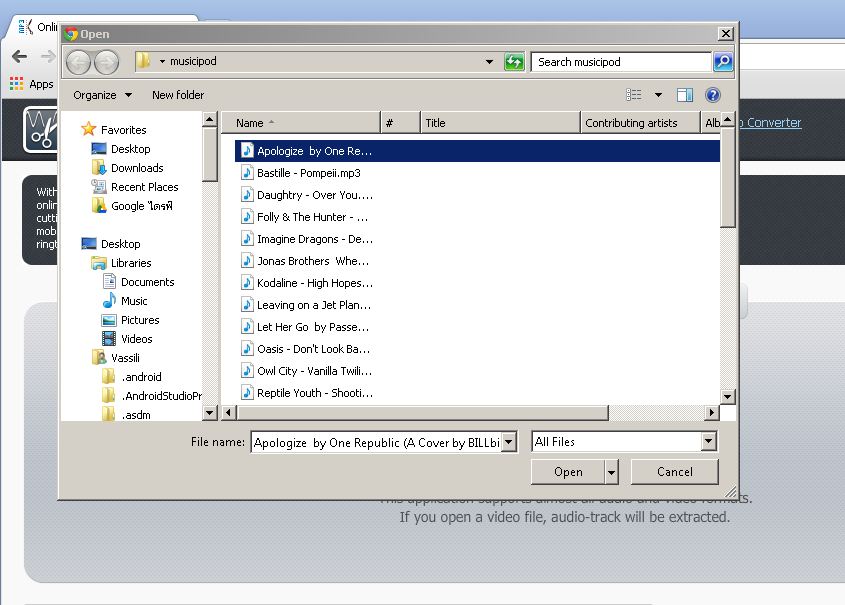Open the Organize menu
This screenshot has height=605, width=845.
102,95
